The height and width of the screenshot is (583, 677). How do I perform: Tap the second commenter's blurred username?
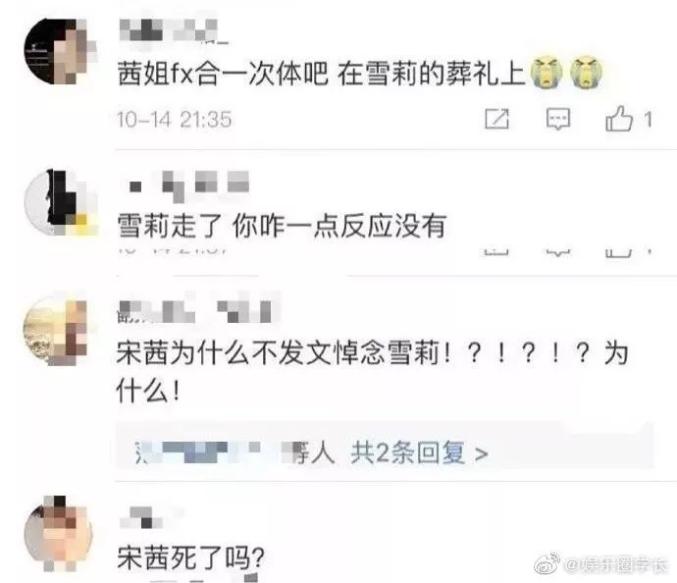click(189, 186)
